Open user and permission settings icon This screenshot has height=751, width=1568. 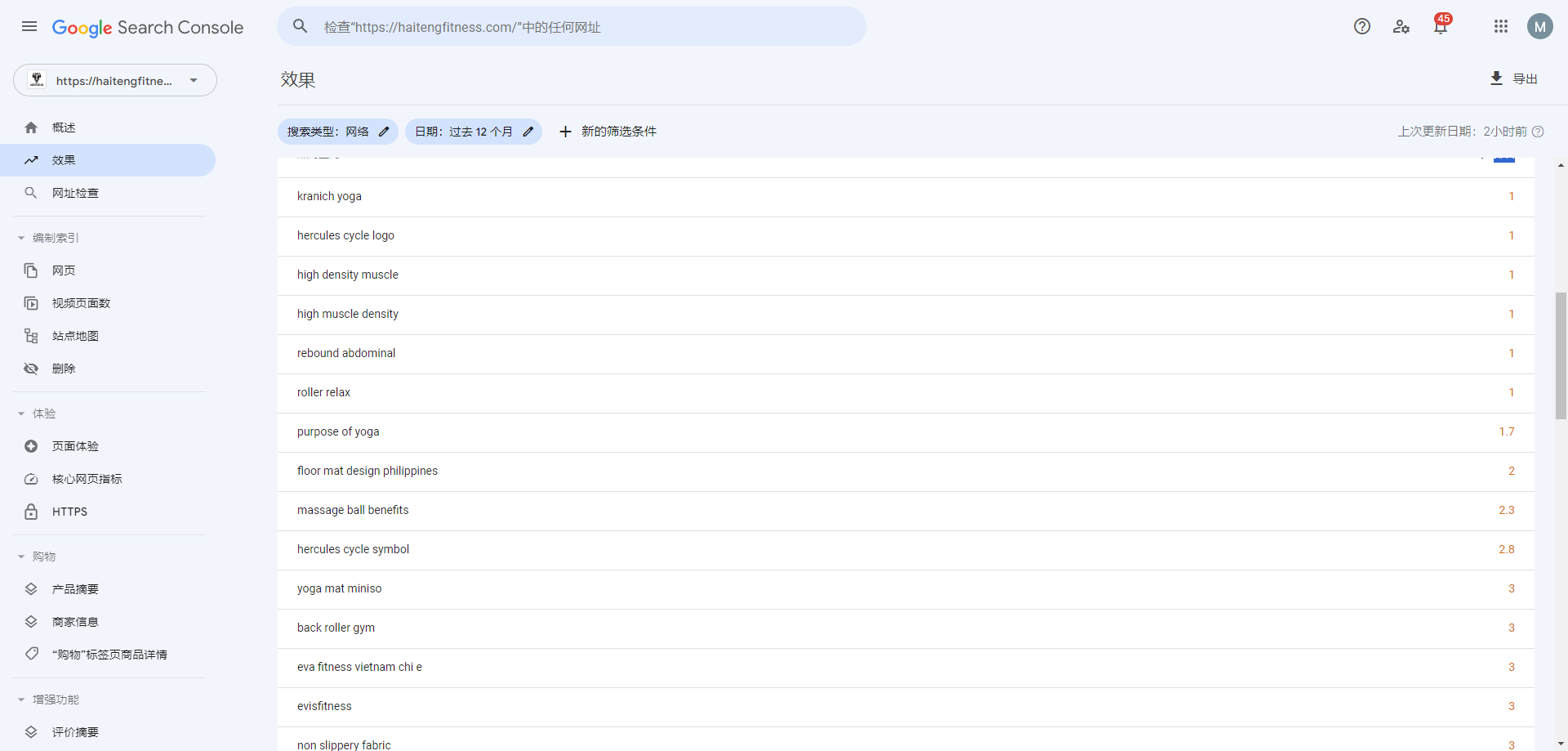click(x=1401, y=26)
